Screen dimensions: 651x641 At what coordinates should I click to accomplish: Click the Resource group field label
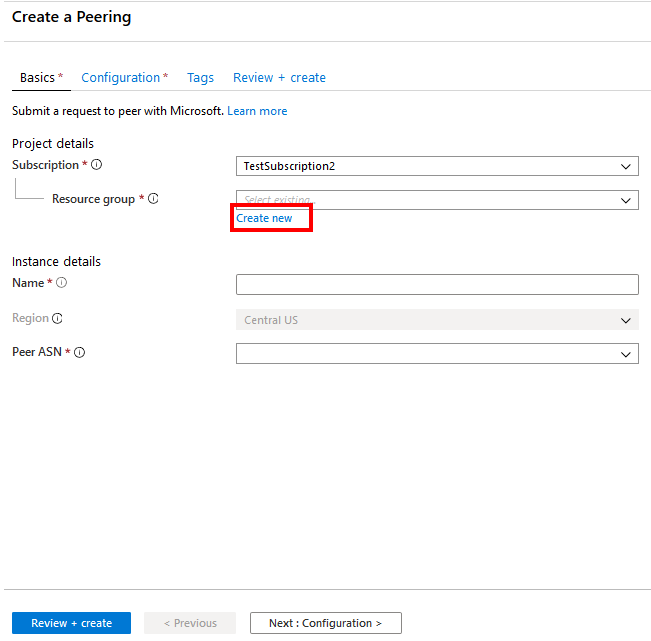point(93,199)
